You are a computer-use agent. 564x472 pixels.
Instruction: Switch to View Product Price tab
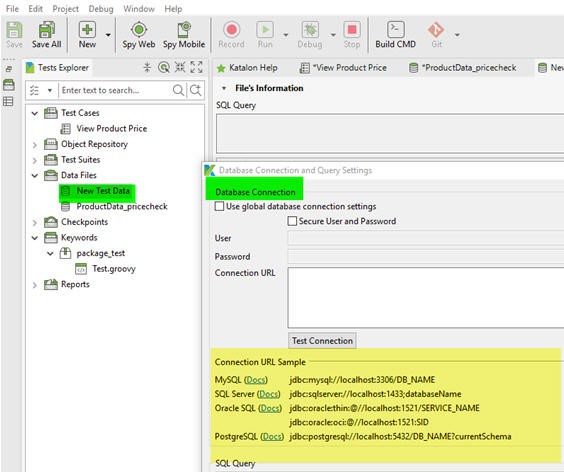(343, 68)
